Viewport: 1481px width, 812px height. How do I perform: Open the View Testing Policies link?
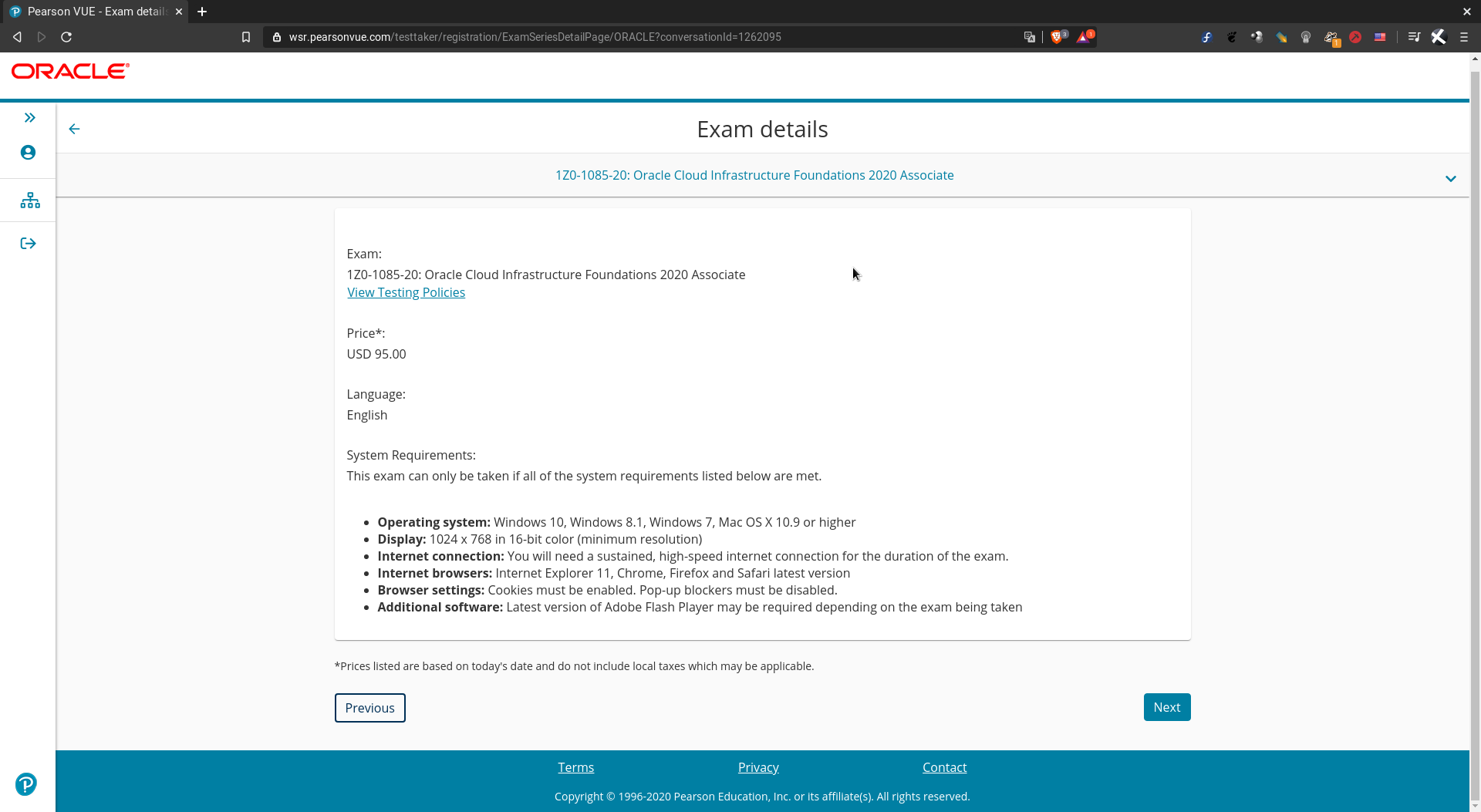pyautogui.click(x=406, y=292)
